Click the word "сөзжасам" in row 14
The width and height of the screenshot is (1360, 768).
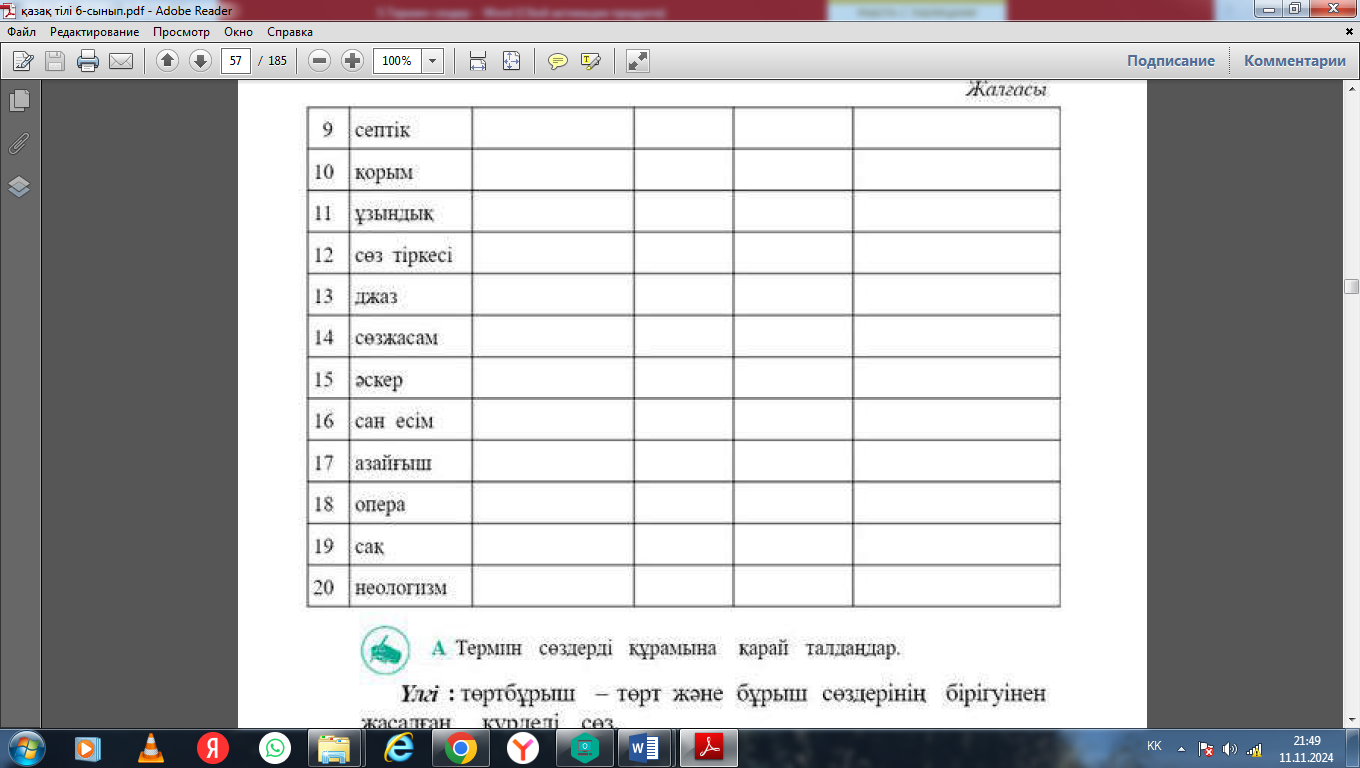click(397, 338)
